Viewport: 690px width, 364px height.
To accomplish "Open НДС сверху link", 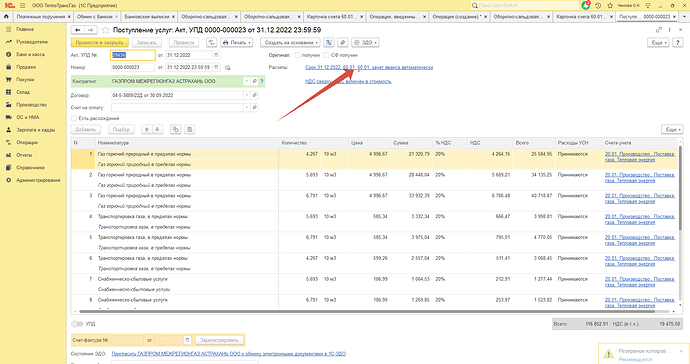I will 348,81.
